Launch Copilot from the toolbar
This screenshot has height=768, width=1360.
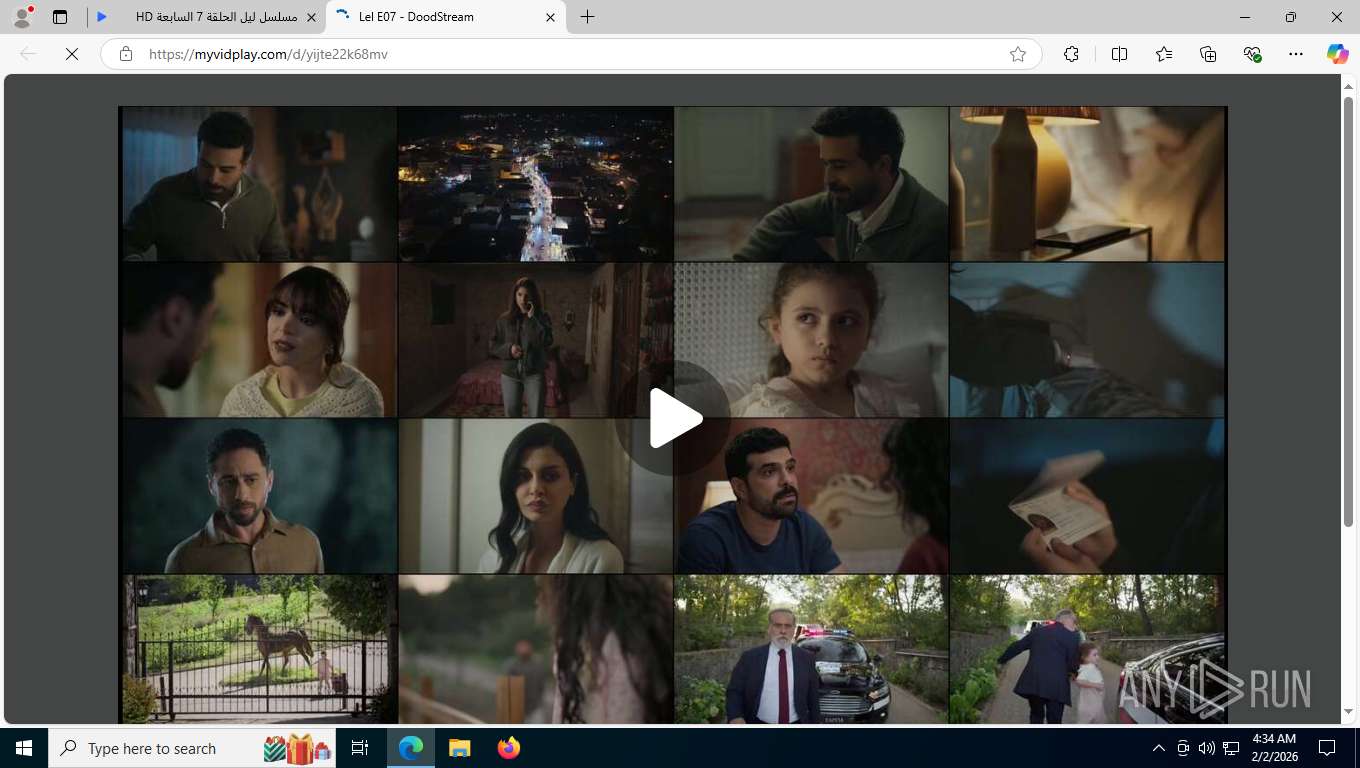click(1338, 54)
